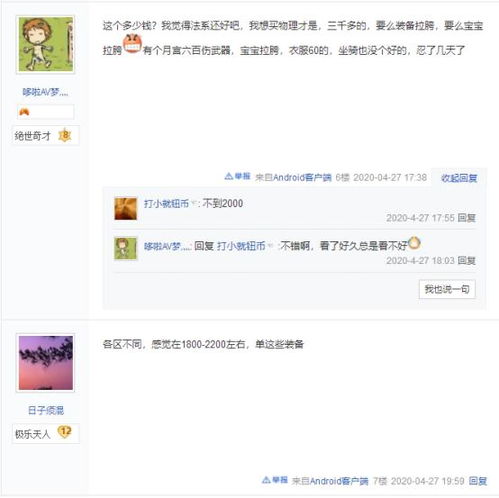The height and width of the screenshot is (498, 499).
Task: Open the cartoon avatar of the 6楼 poster
Action: click(x=46, y=45)
